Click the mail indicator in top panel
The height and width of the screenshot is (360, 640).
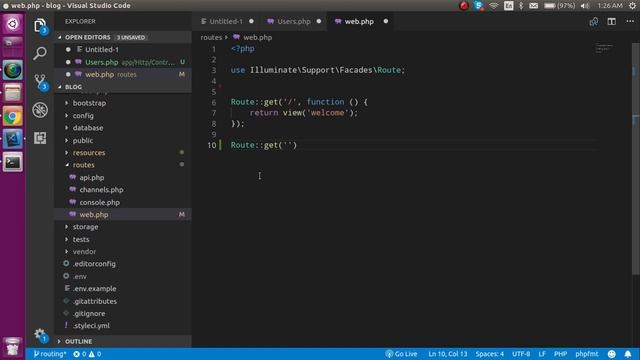(x=533, y=6)
